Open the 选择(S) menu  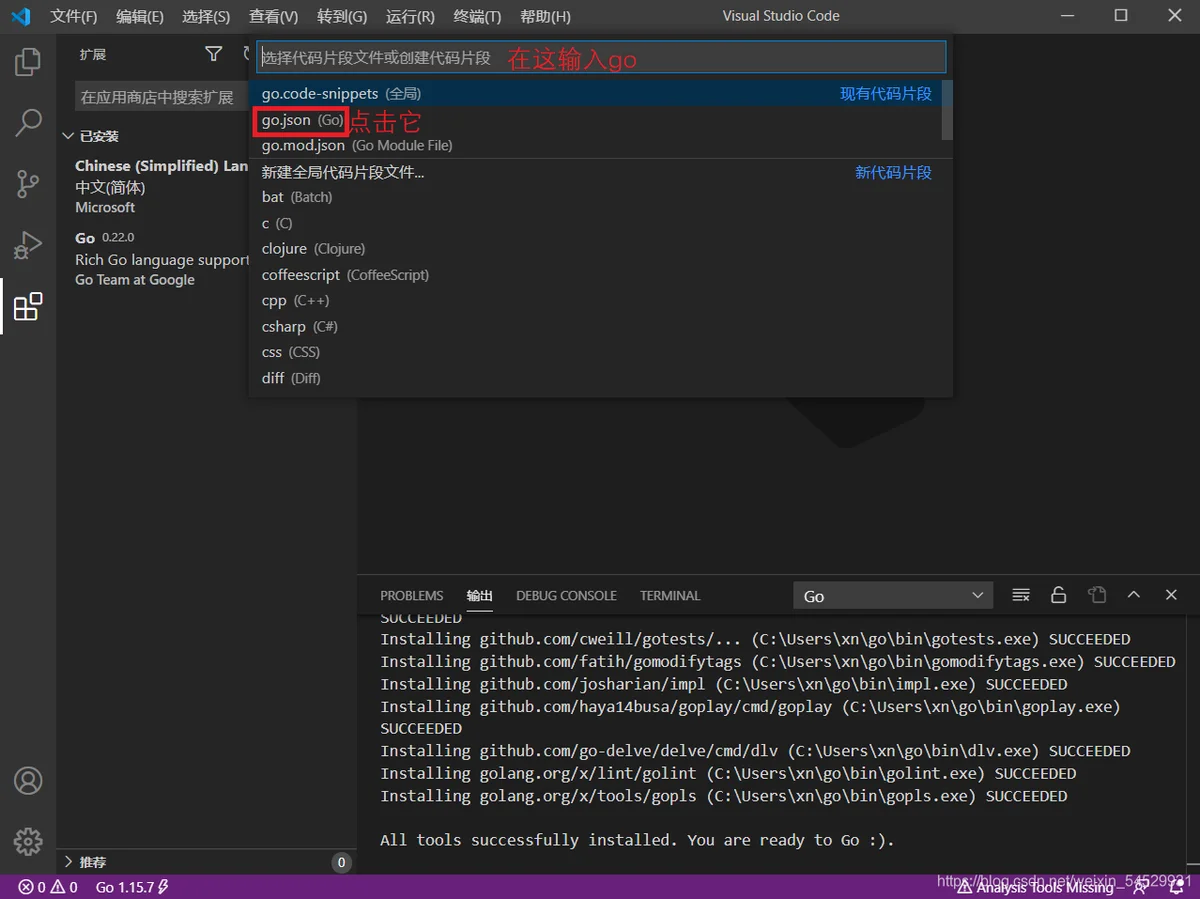pos(206,16)
